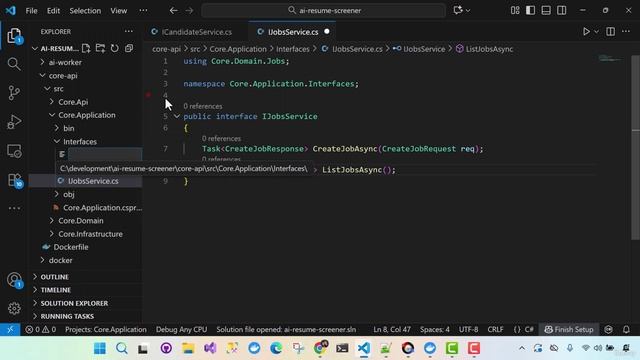Change indentation Spaces: 4
Screen dimensions: 640x360
tap(435, 329)
